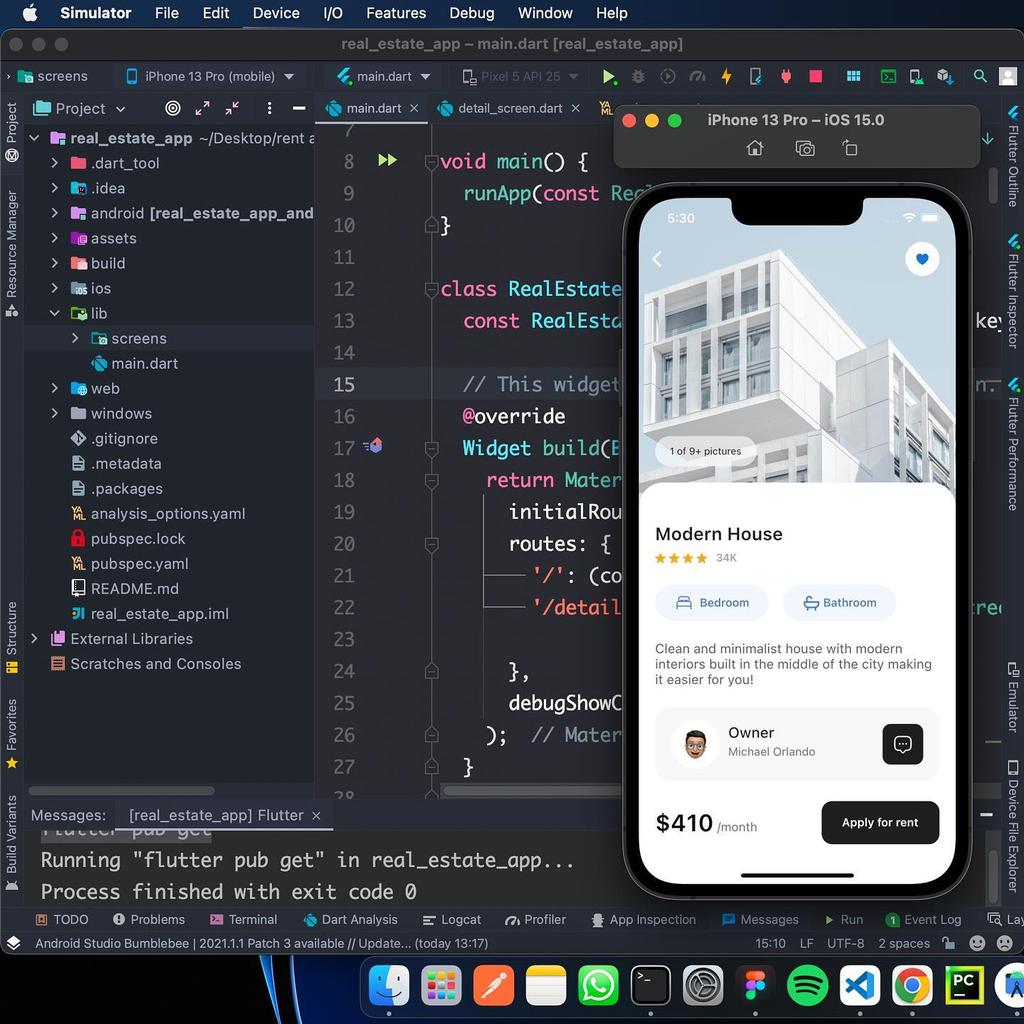Rotate simulator device icon
1024x1024 pixels.
(x=850, y=149)
